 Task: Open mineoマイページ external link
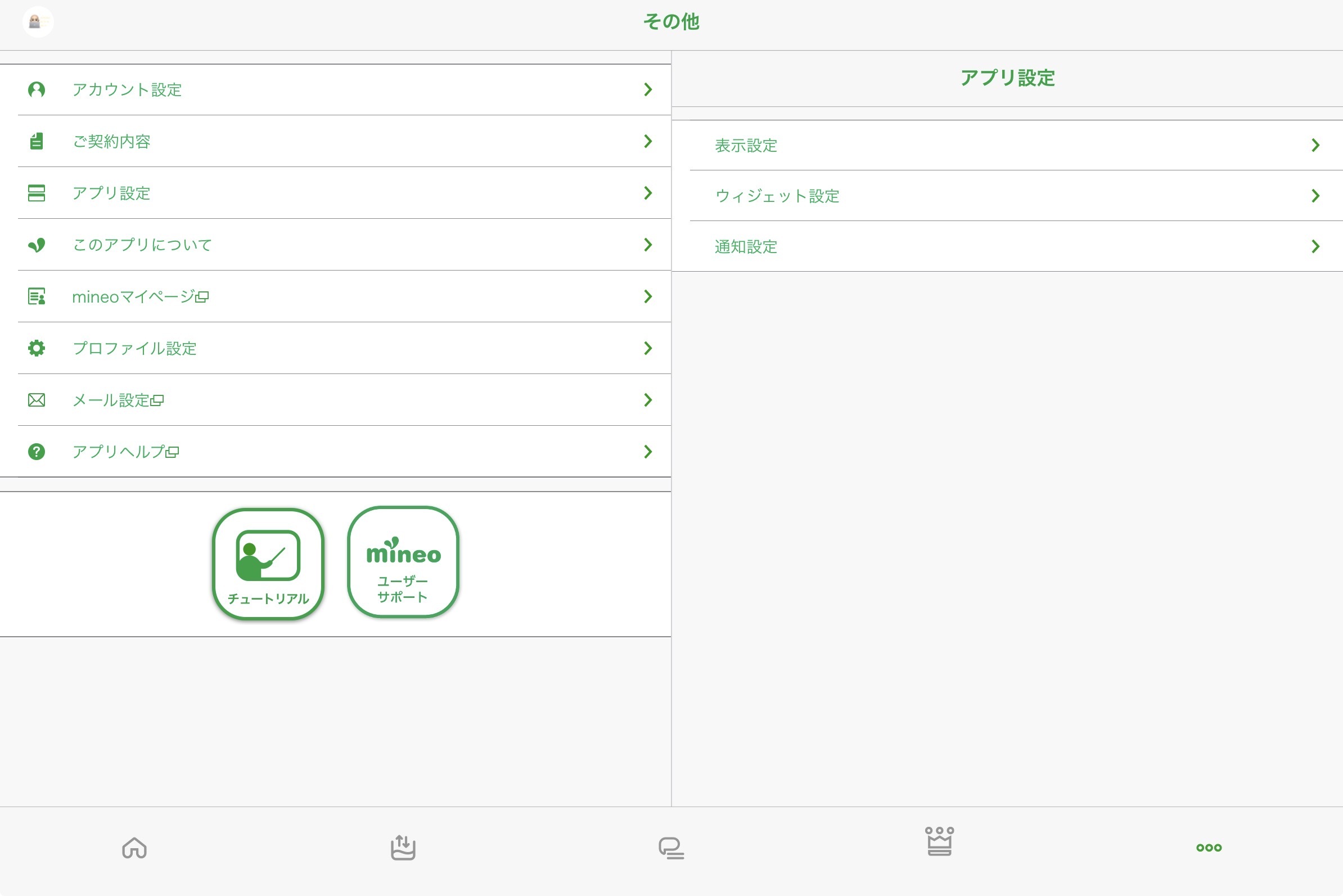pyautogui.click(x=140, y=296)
